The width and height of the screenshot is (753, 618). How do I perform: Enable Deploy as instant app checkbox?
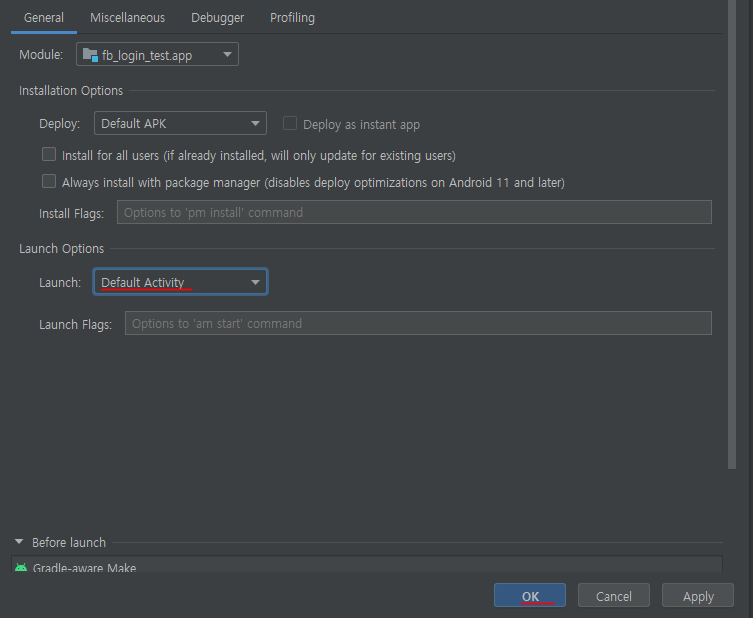[x=290, y=123]
